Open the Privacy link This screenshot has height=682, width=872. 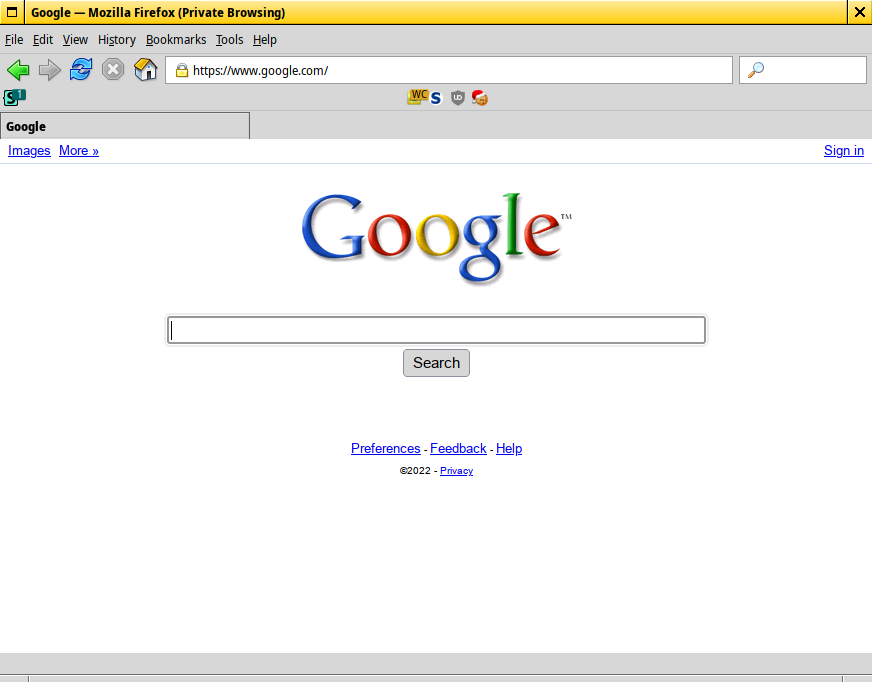click(x=457, y=471)
